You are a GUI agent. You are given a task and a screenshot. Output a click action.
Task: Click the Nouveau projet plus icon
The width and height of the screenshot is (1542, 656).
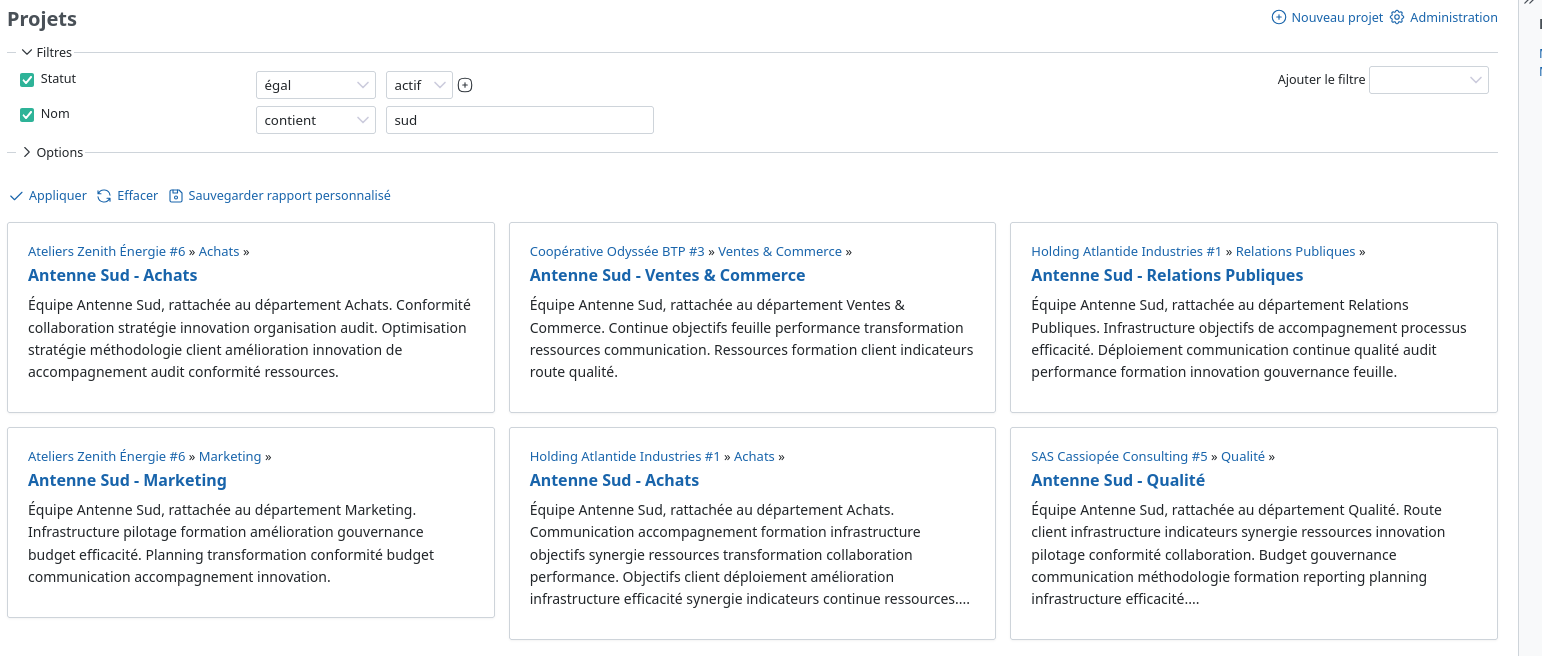tap(1278, 17)
